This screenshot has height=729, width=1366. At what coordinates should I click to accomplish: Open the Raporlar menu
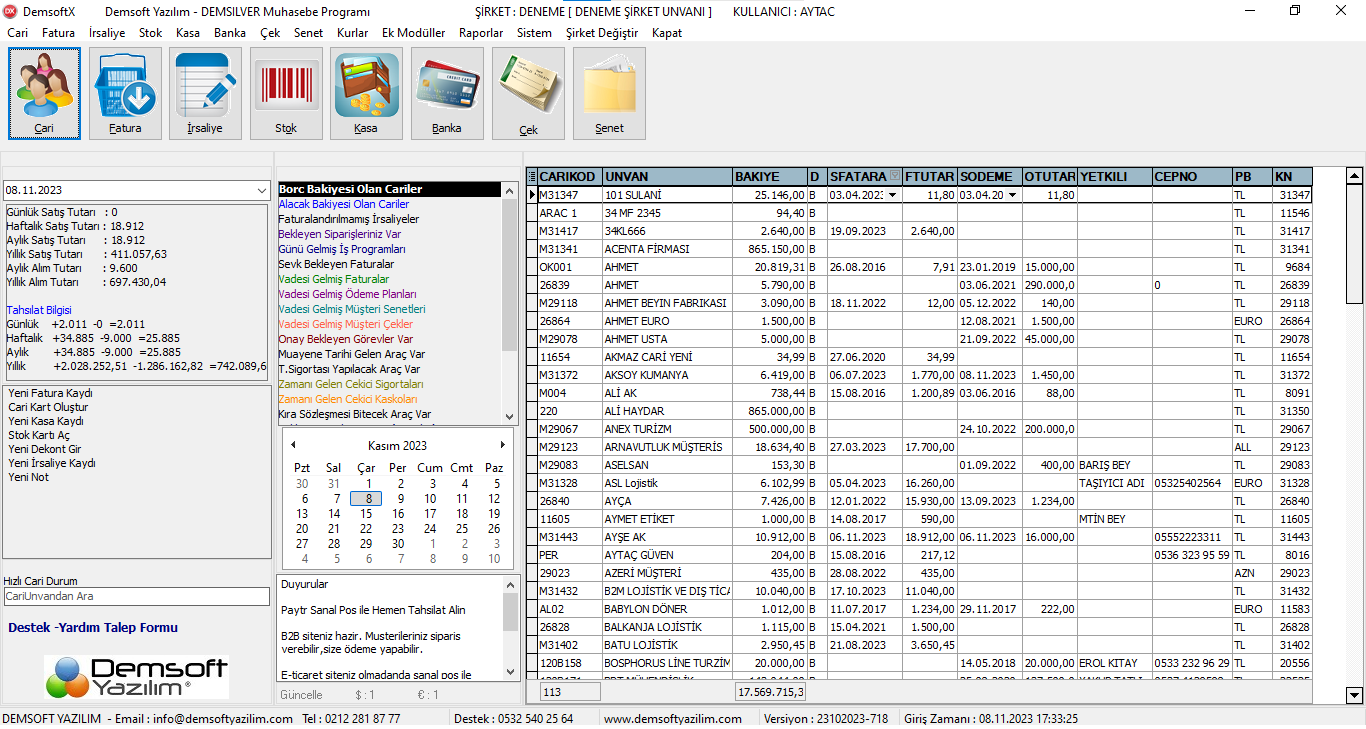point(481,33)
